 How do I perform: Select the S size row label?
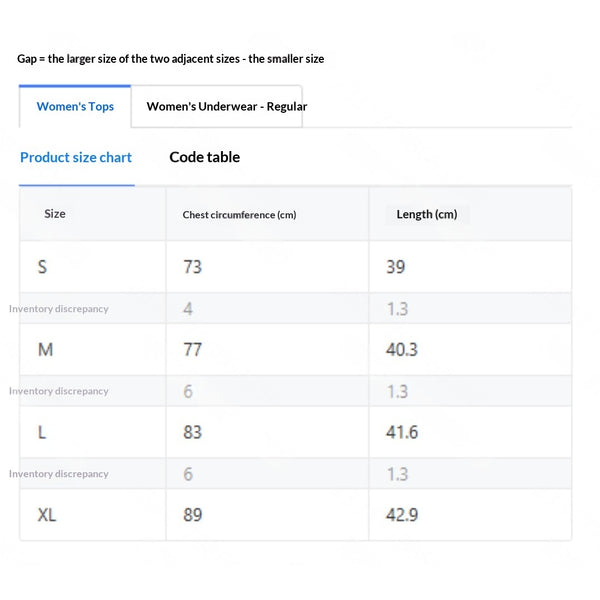(42, 267)
